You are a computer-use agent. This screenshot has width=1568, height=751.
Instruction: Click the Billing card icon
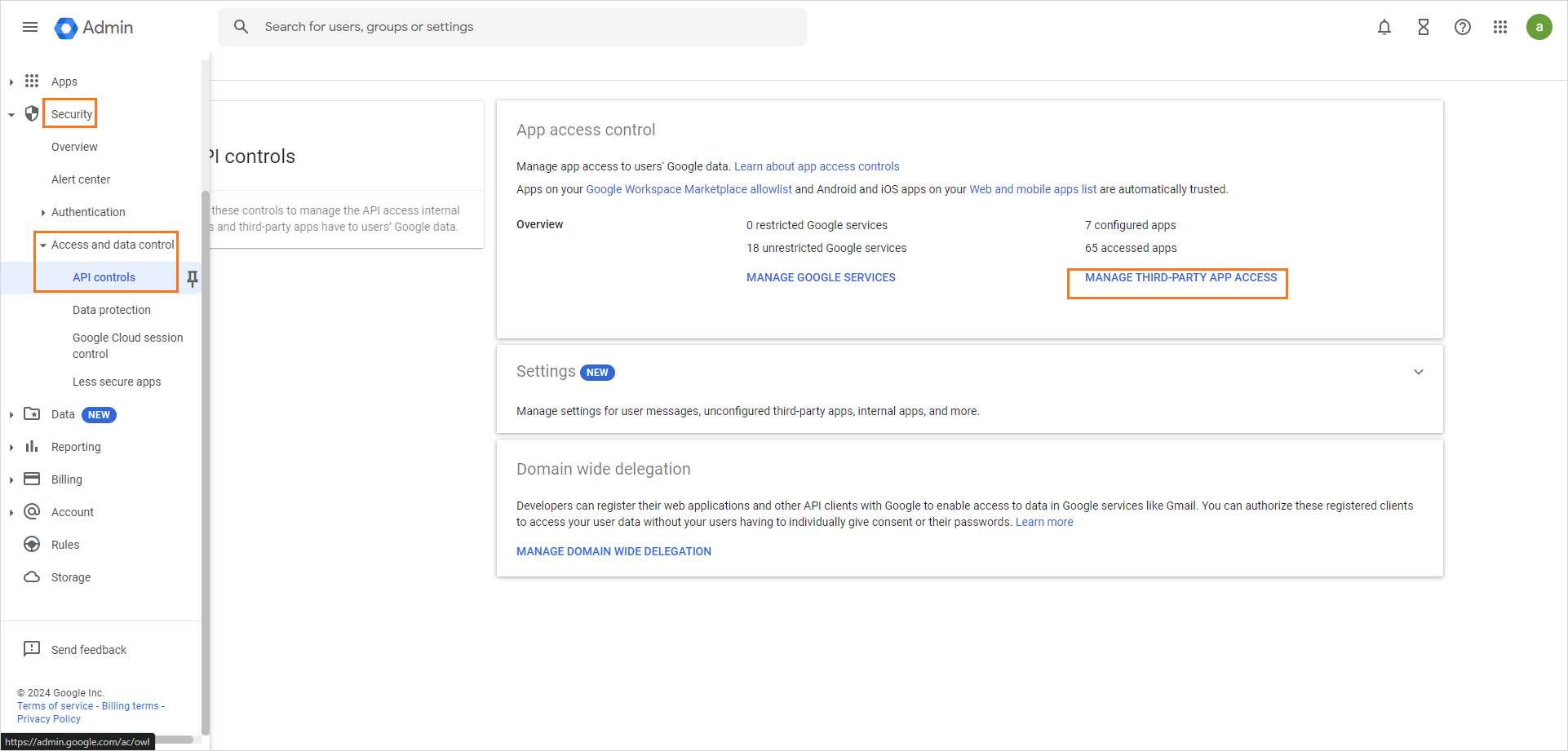pos(32,479)
